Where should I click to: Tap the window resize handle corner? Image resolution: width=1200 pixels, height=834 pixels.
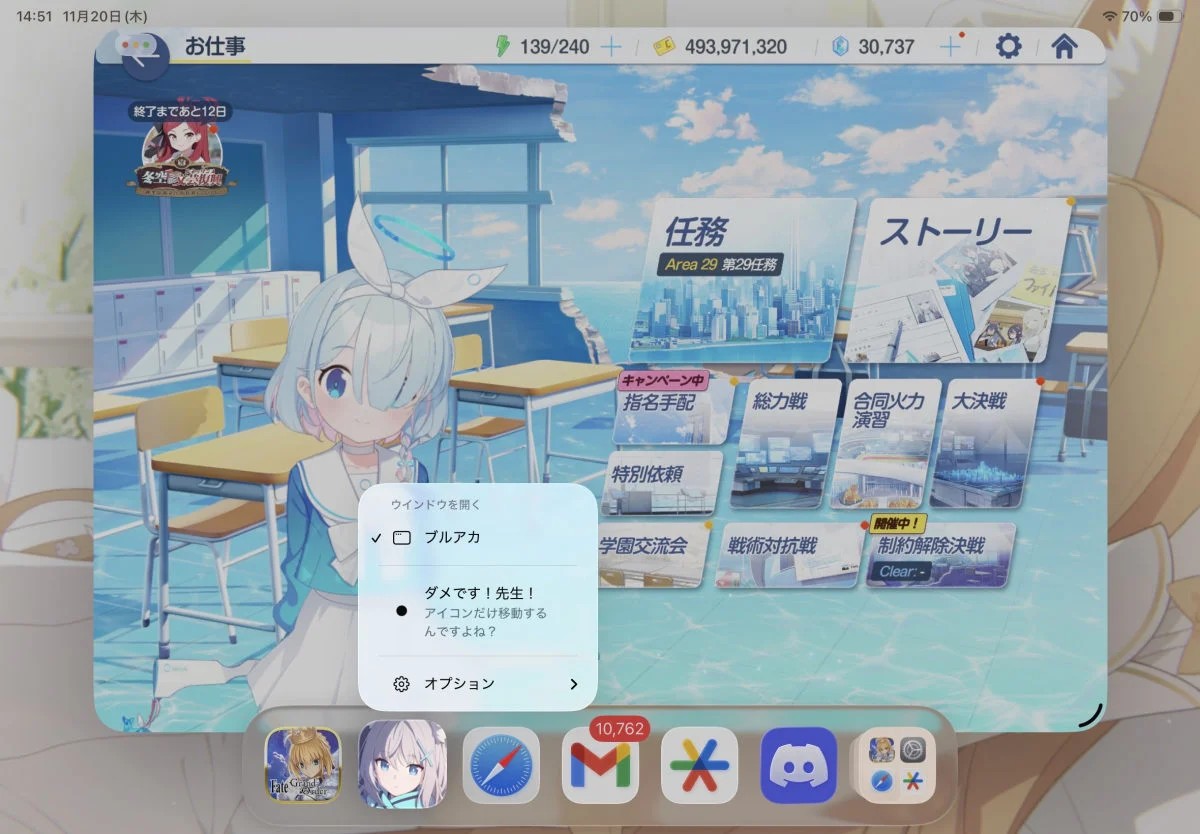coord(1092,714)
